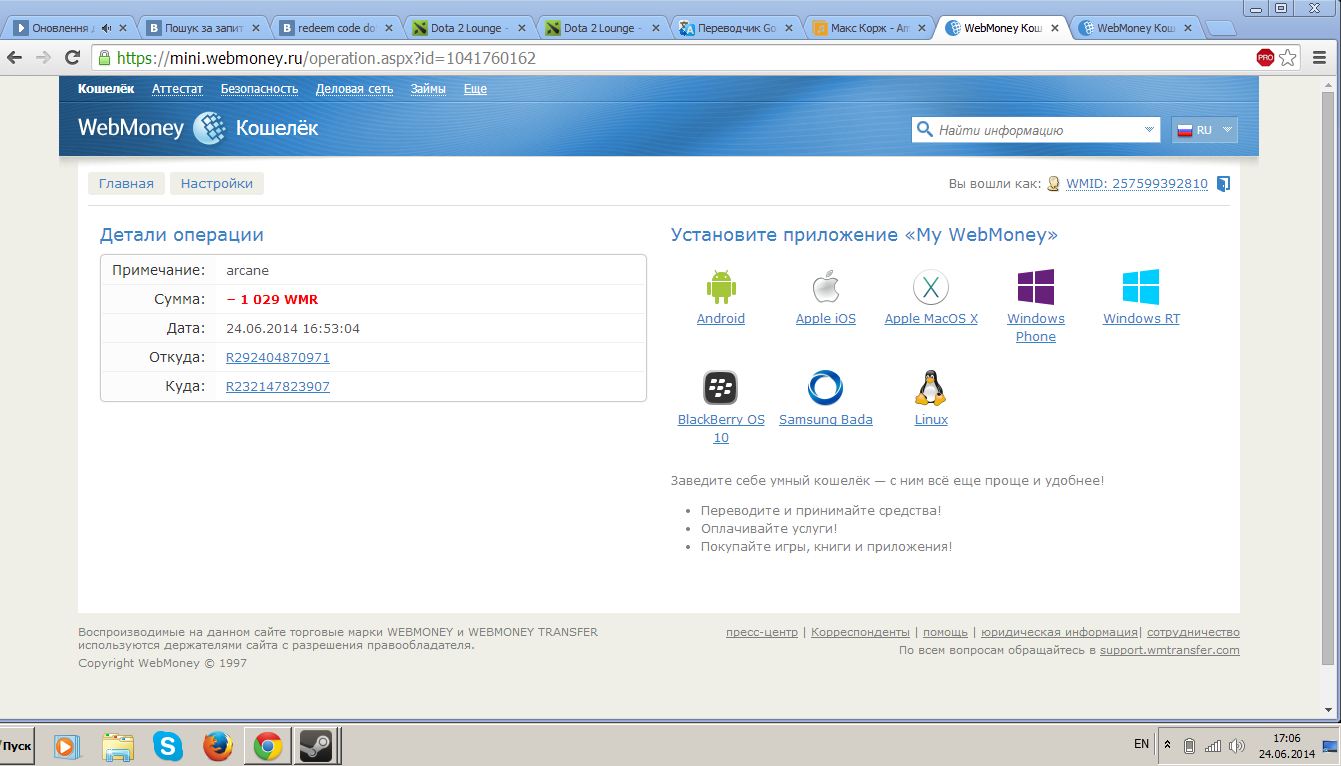This screenshot has width=1341, height=766.
Task: Expand the search box dropdown arrow
Action: click(1149, 130)
